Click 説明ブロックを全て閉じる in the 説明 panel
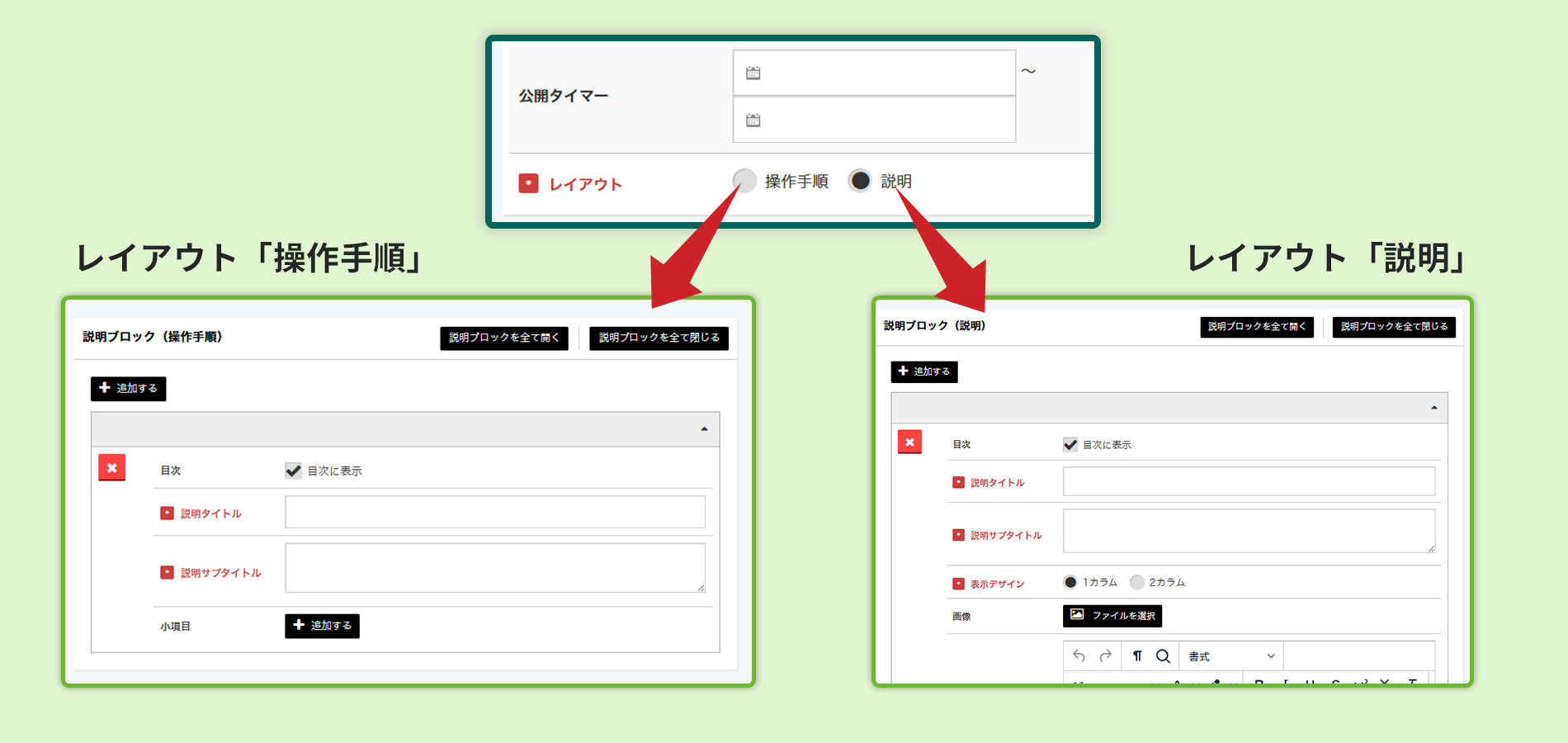Viewport: 1568px width, 743px height. (x=1394, y=327)
